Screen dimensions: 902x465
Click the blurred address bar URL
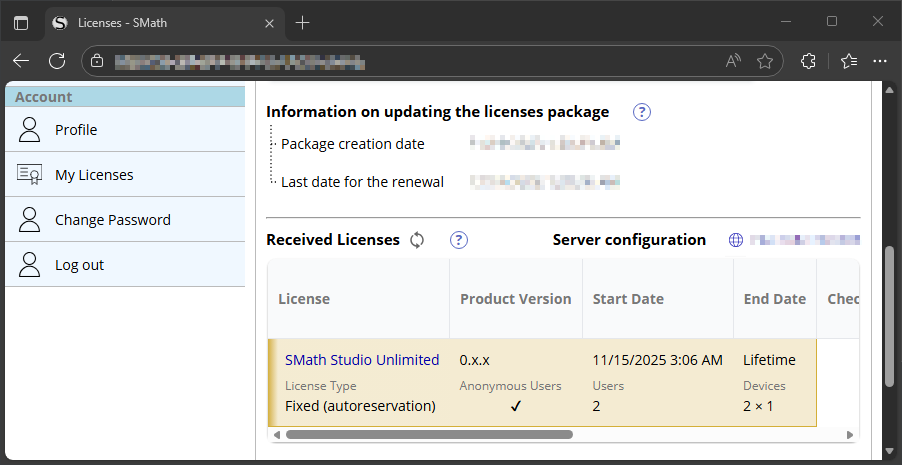point(239,62)
